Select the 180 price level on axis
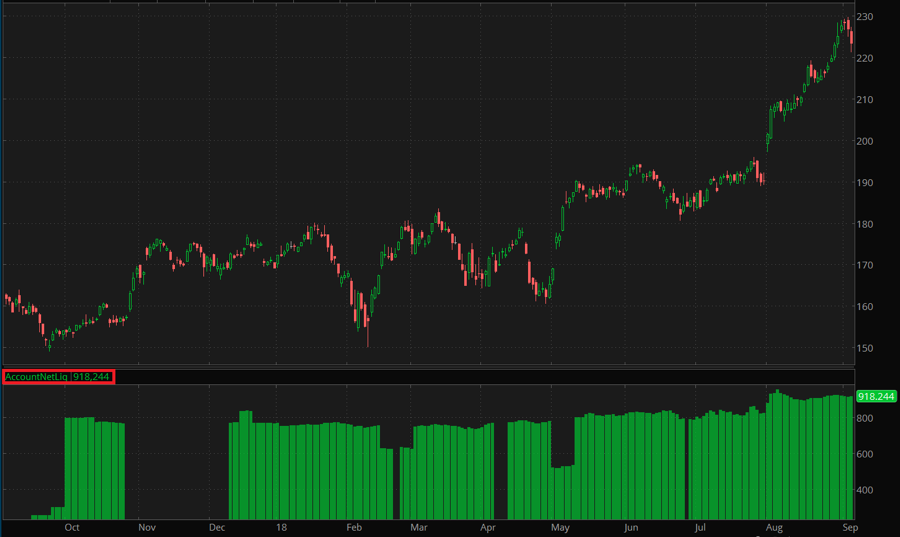This screenshot has height=537, width=900. 866,224
